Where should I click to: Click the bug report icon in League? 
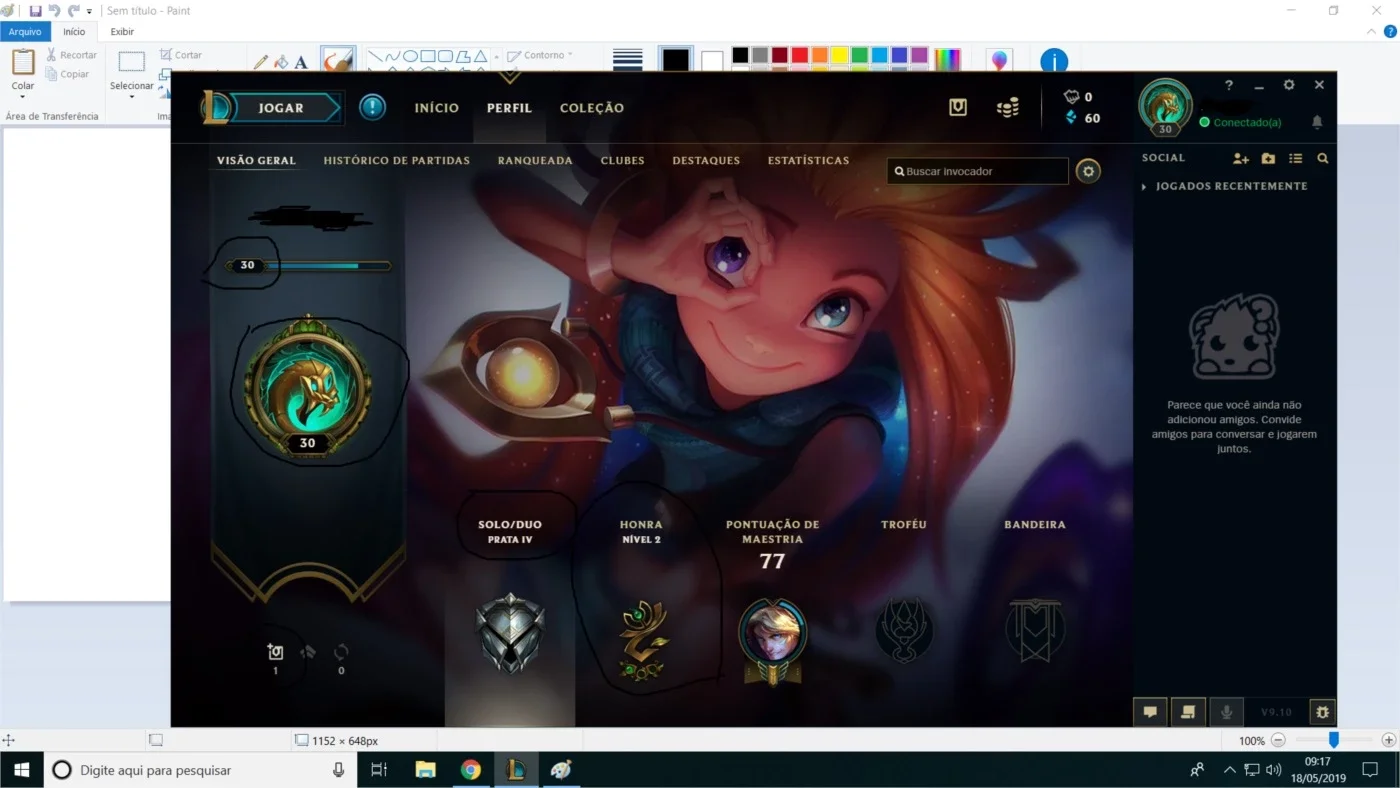click(x=1323, y=712)
